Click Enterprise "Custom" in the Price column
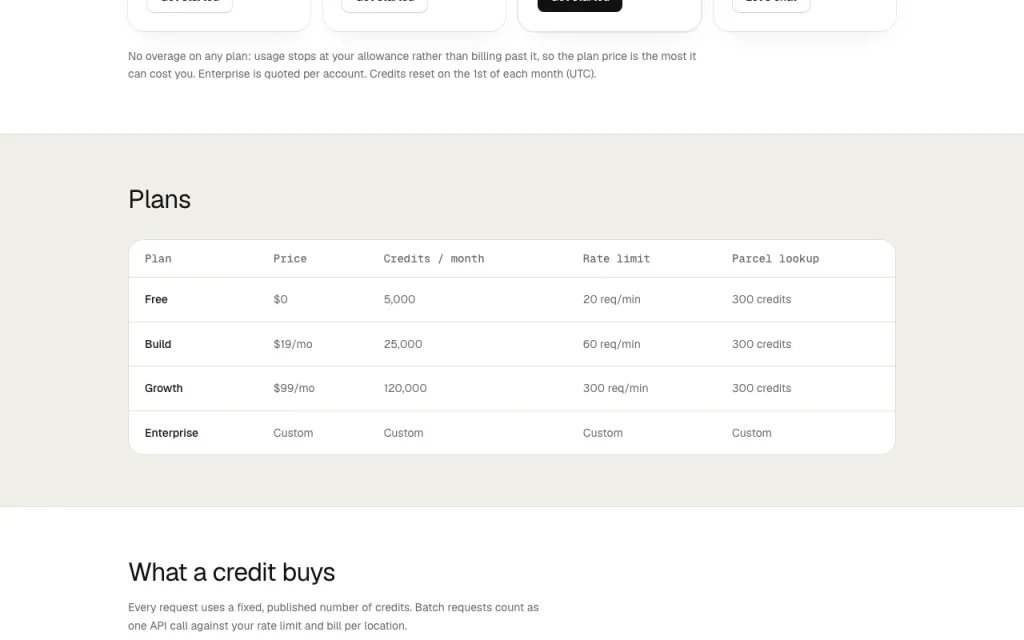1024x640 pixels. coord(293,433)
